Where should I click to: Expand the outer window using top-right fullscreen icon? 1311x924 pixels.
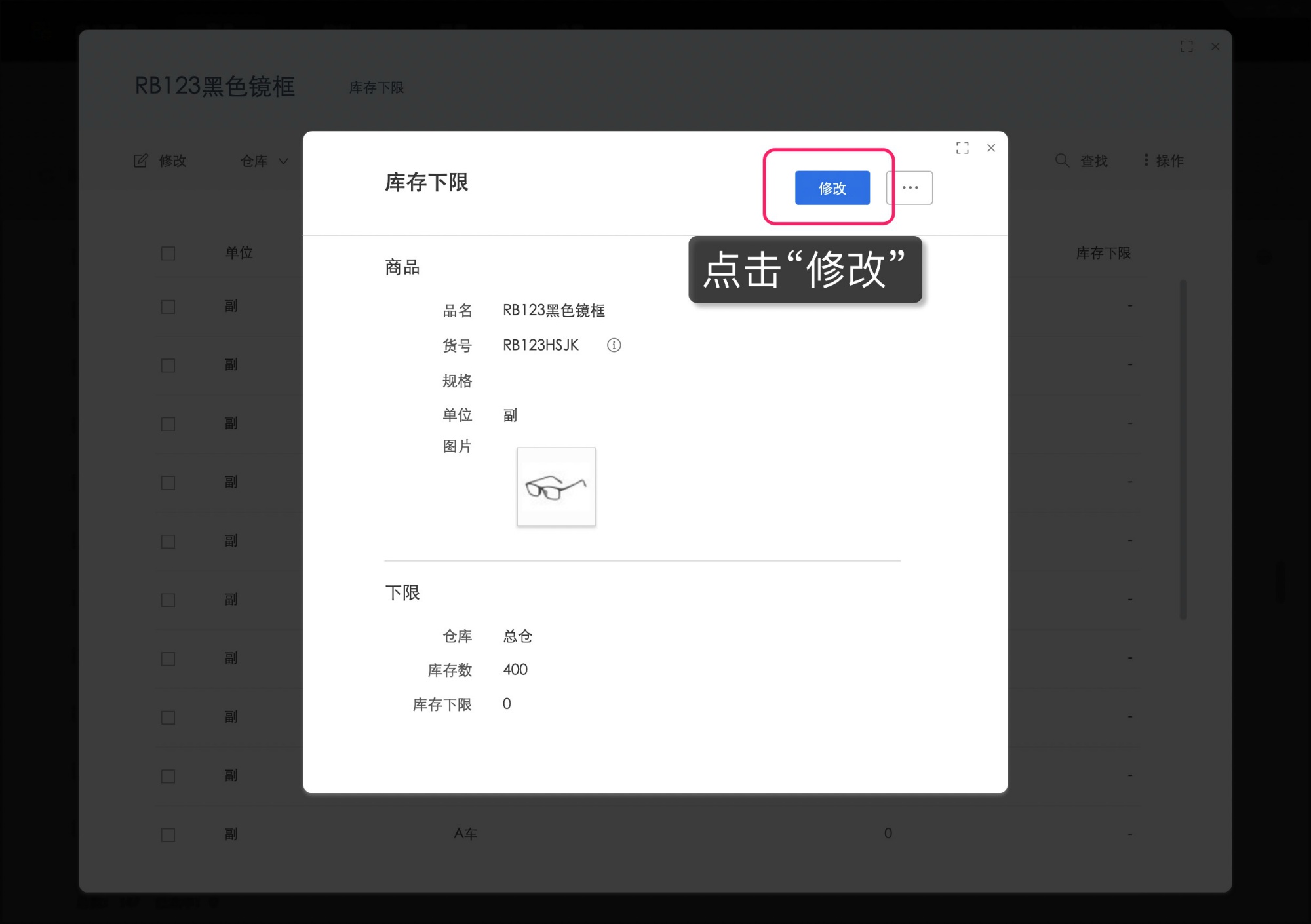(1187, 47)
